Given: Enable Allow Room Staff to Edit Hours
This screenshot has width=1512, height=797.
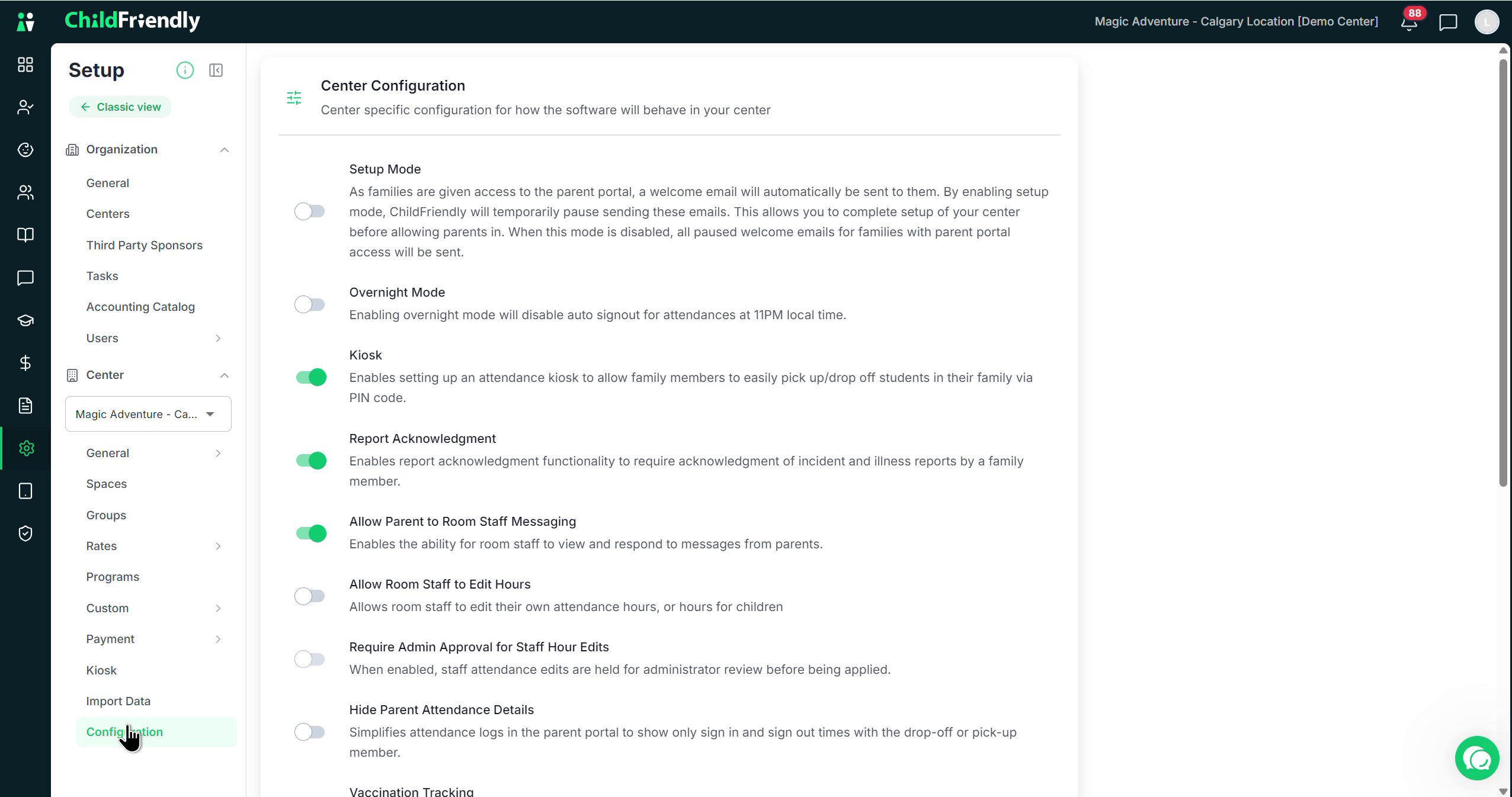Looking at the screenshot, I should pos(310,596).
